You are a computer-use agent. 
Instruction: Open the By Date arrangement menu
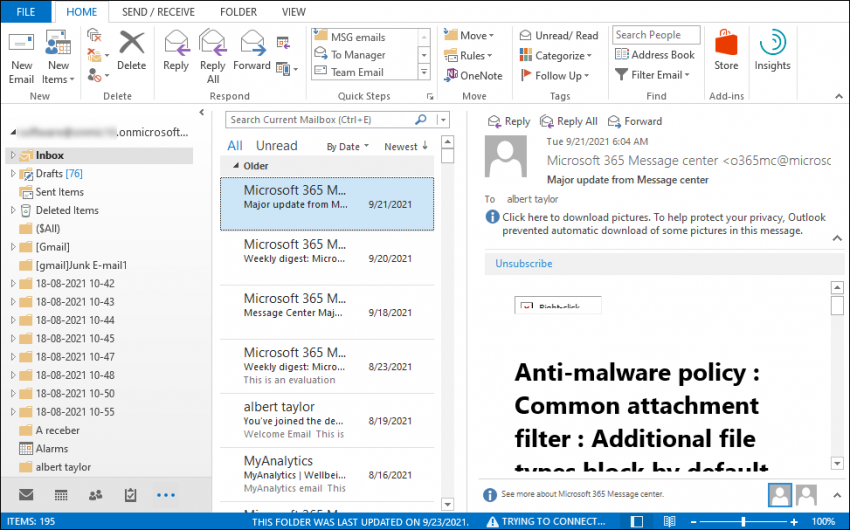(x=347, y=146)
